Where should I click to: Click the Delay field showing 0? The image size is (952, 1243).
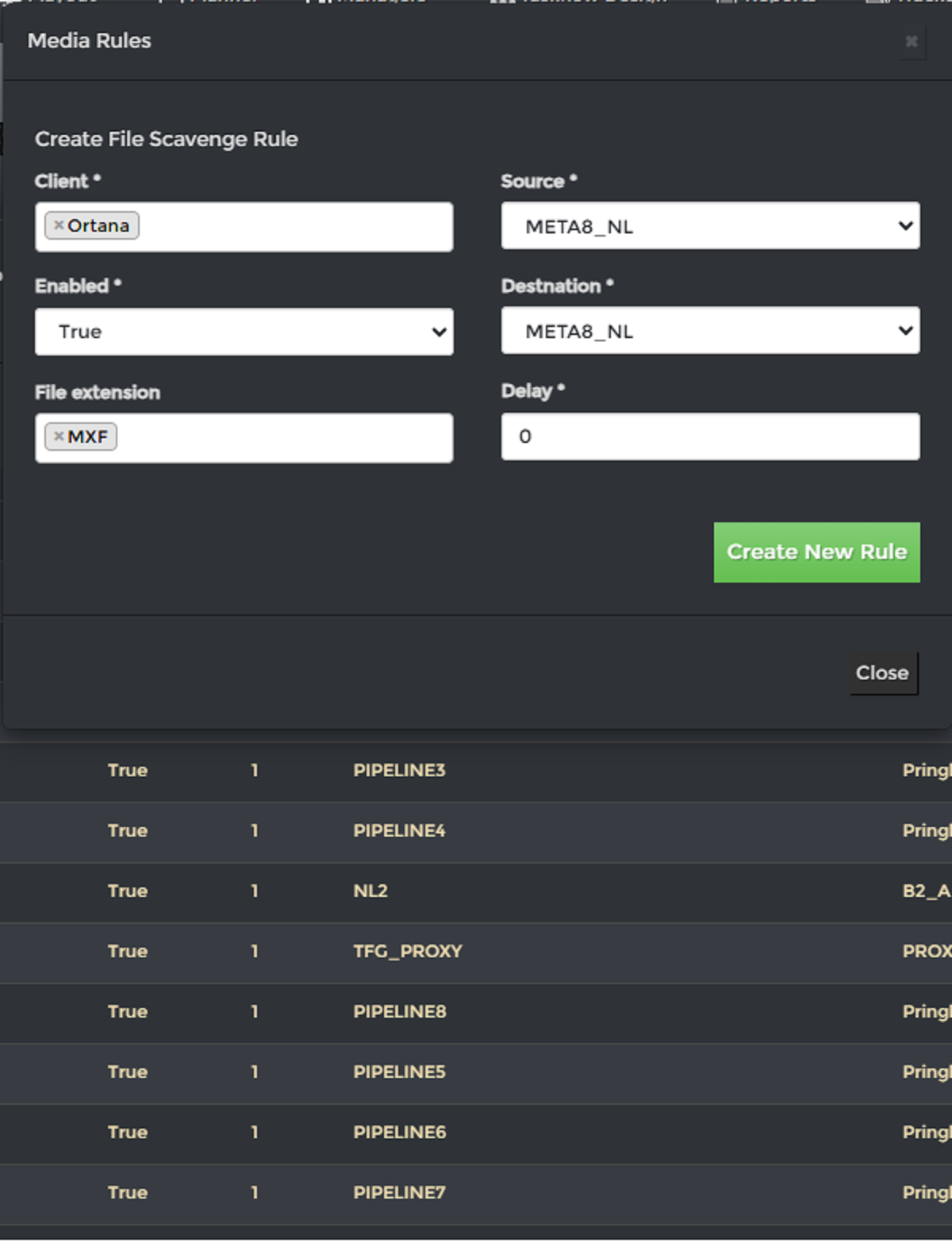click(x=710, y=437)
